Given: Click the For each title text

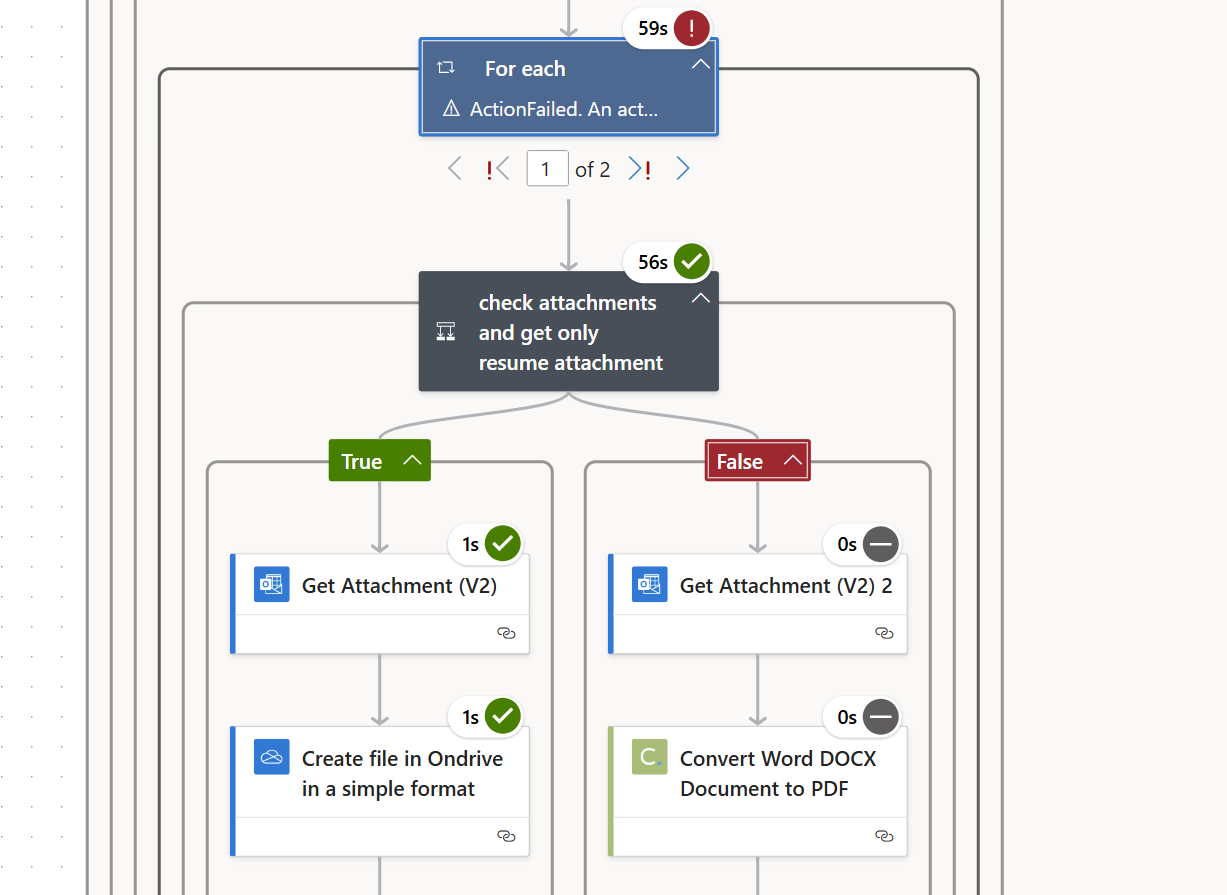Looking at the screenshot, I should 525,68.
